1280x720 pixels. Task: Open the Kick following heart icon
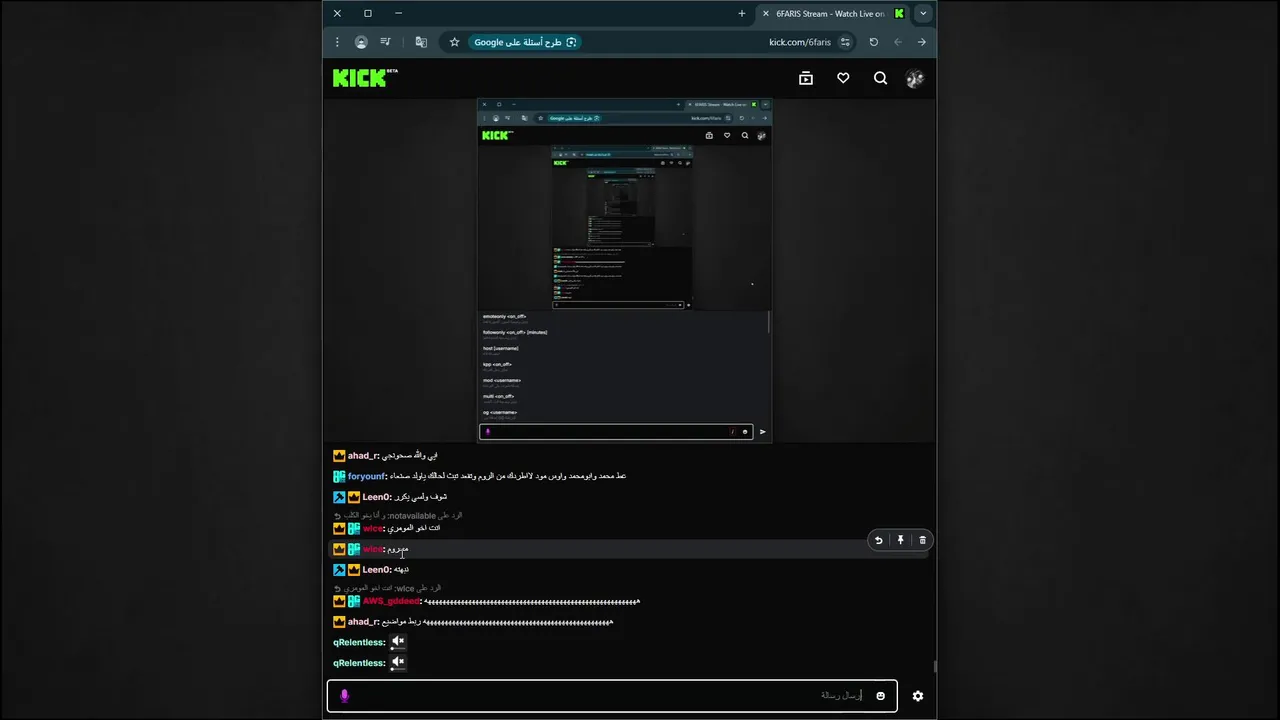843,78
